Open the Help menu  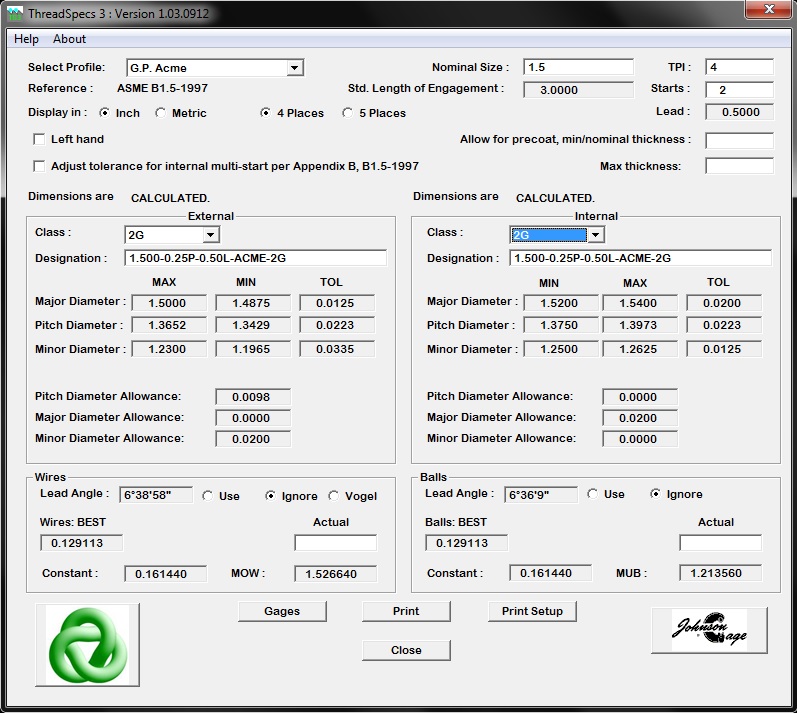[27, 39]
